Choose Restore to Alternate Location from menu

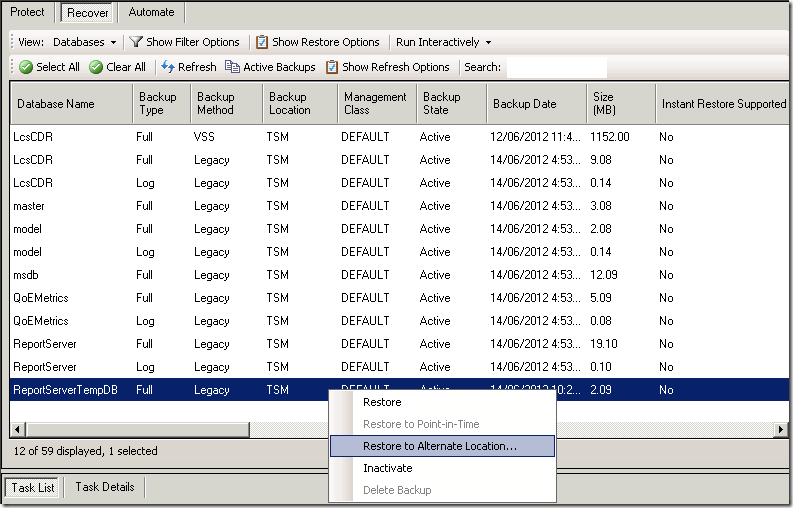(440, 446)
